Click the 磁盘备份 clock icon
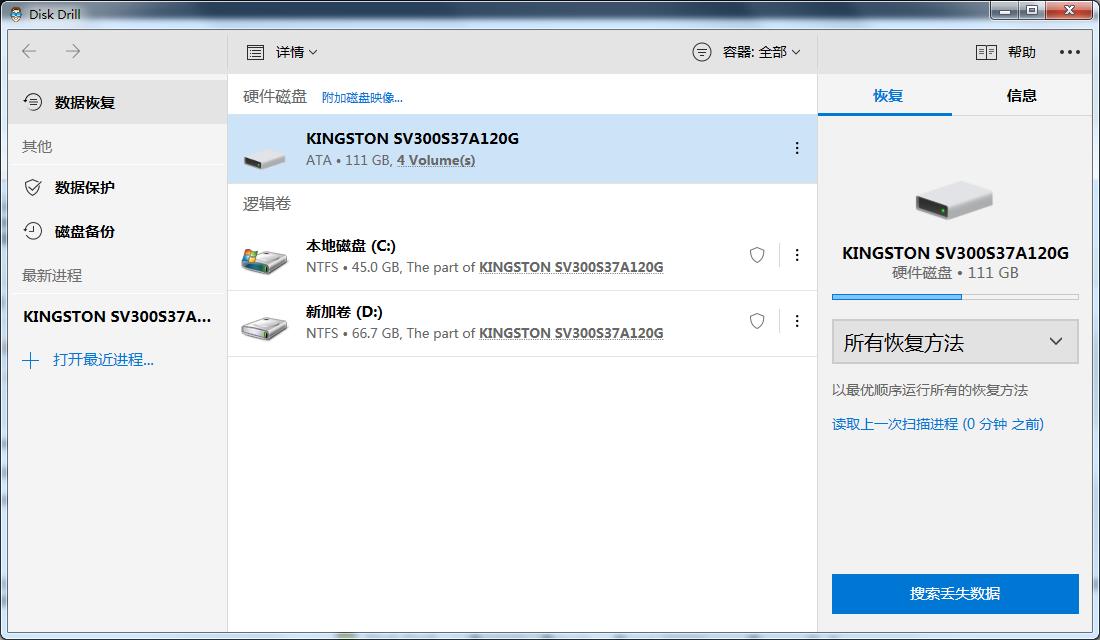Viewport: 1100px width, 640px height. click(32, 231)
